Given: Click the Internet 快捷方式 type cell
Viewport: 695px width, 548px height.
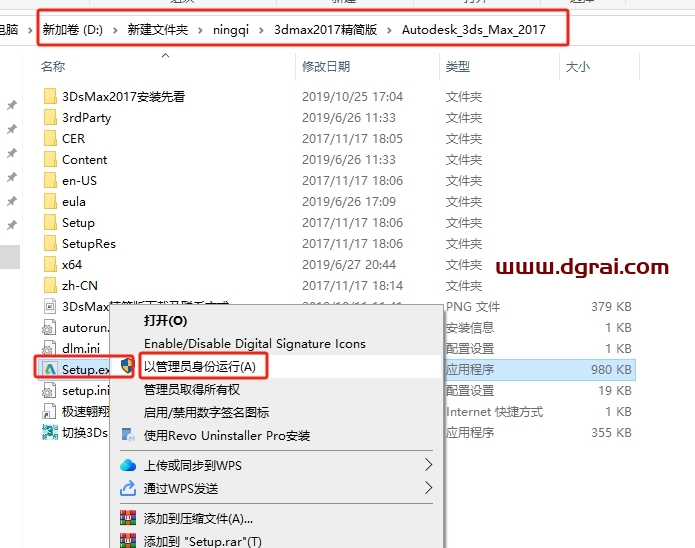Looking at the screenshot, I should tap(494, 412).
